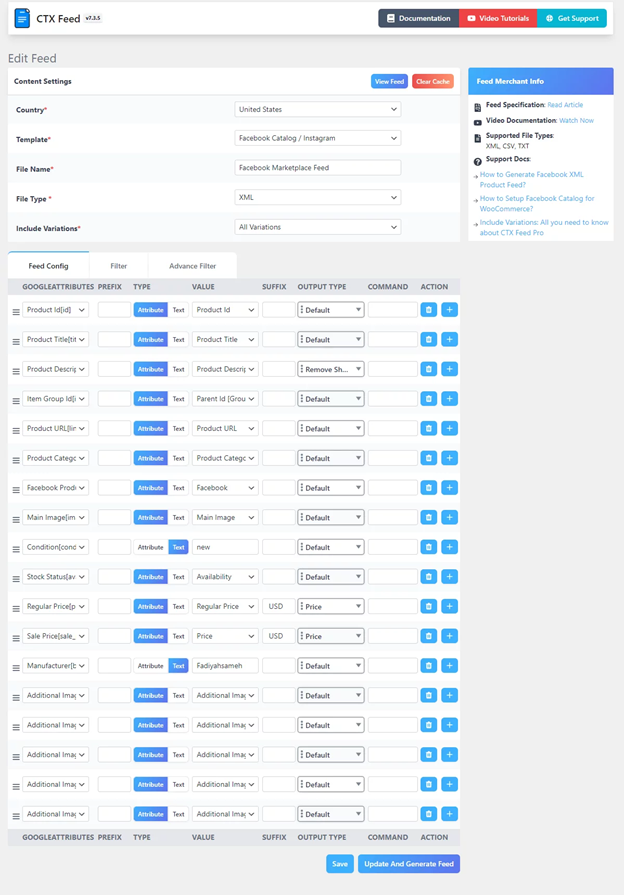The height and width of the screenshot is (895, 624).
Task: Switch to the Filter tab
Action: (x=119, y=266)
